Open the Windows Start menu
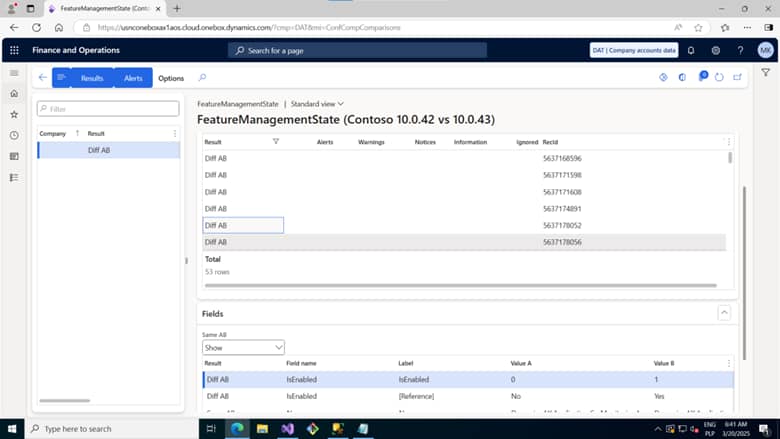Image resolution: width=780 pixels, height=439 pixels. coord(12,429)
